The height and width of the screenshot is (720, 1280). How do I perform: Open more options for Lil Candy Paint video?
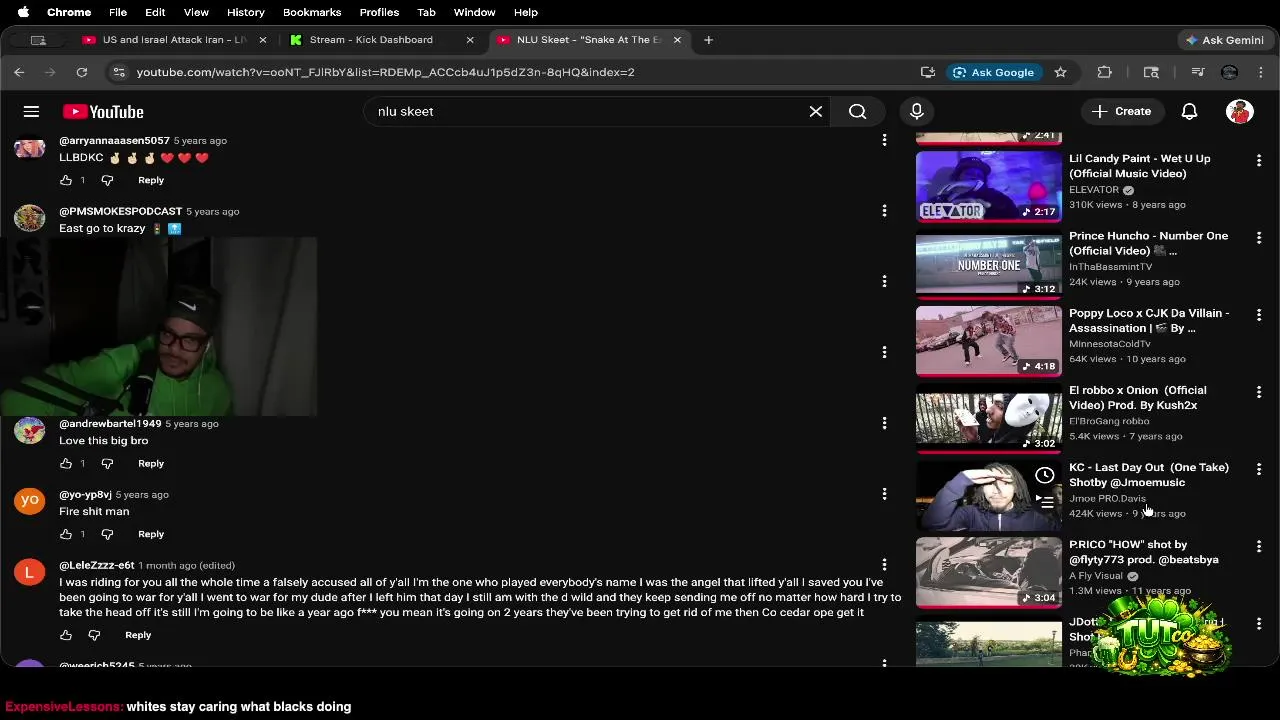click(x=1259, y=160)
